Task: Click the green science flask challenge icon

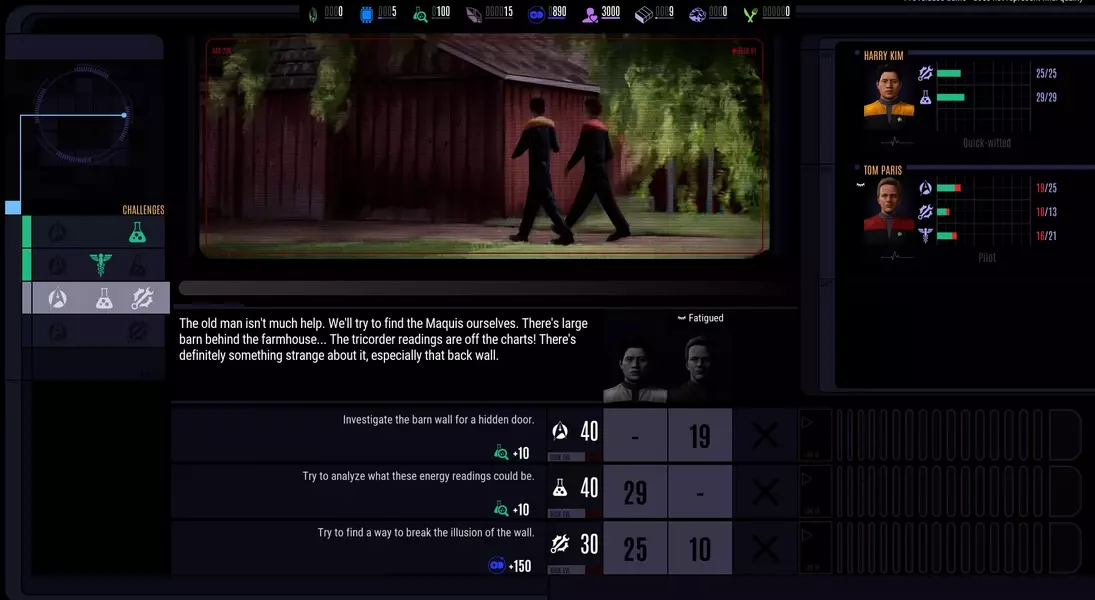Action: point(137,232)
